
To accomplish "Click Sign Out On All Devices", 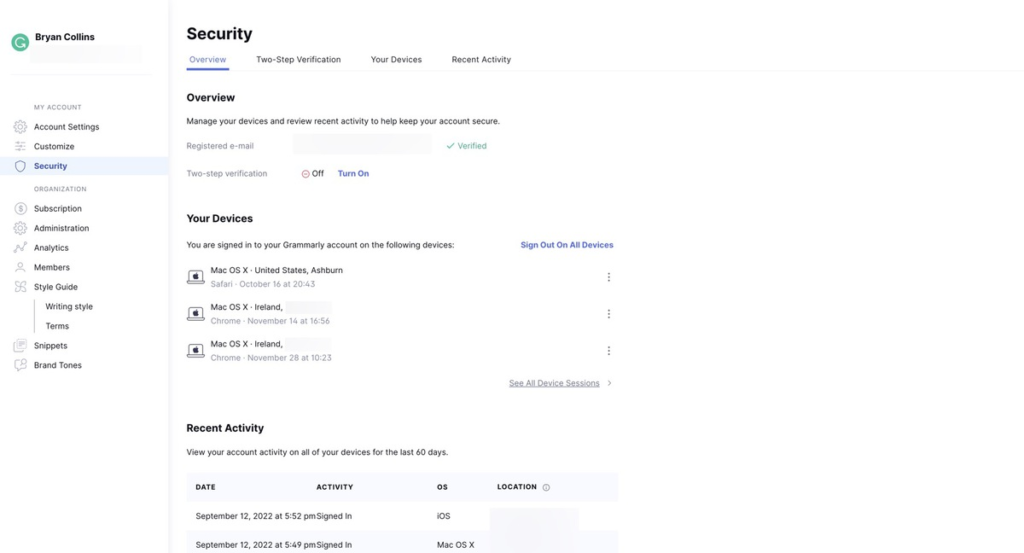I will pos(566,245).
